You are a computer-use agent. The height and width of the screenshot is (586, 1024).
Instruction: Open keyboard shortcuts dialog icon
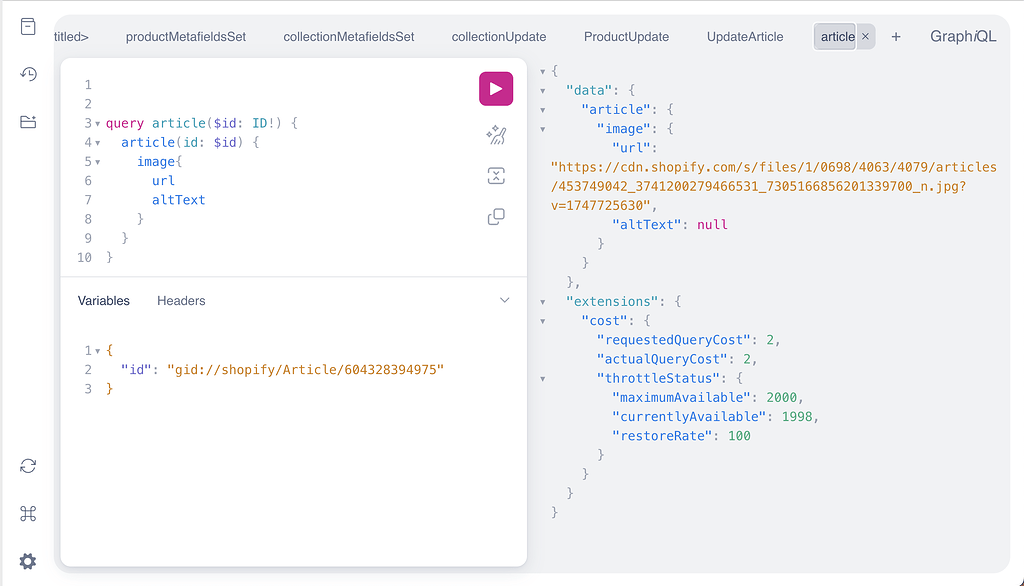point(28,513)
